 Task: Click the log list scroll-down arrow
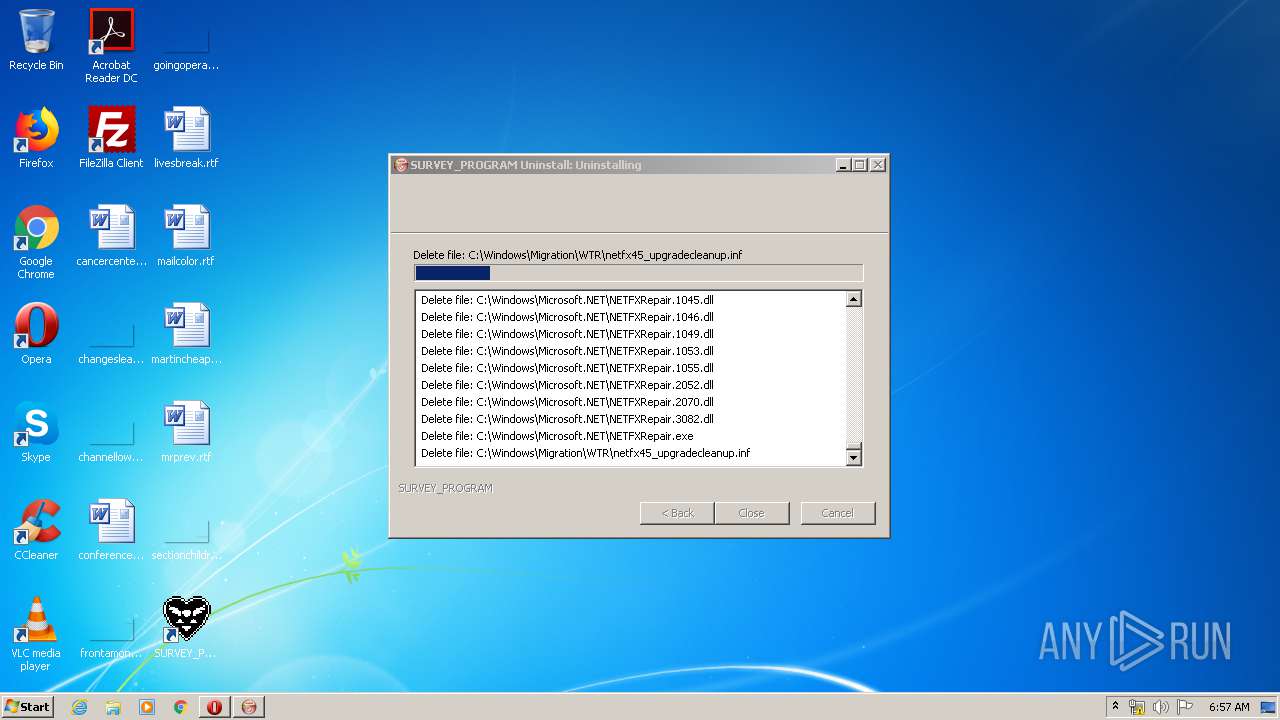(853, 458)
